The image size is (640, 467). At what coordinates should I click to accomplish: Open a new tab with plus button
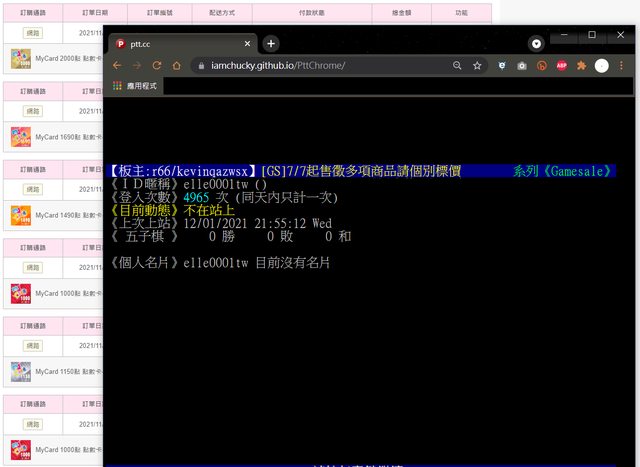coord(271,44)
